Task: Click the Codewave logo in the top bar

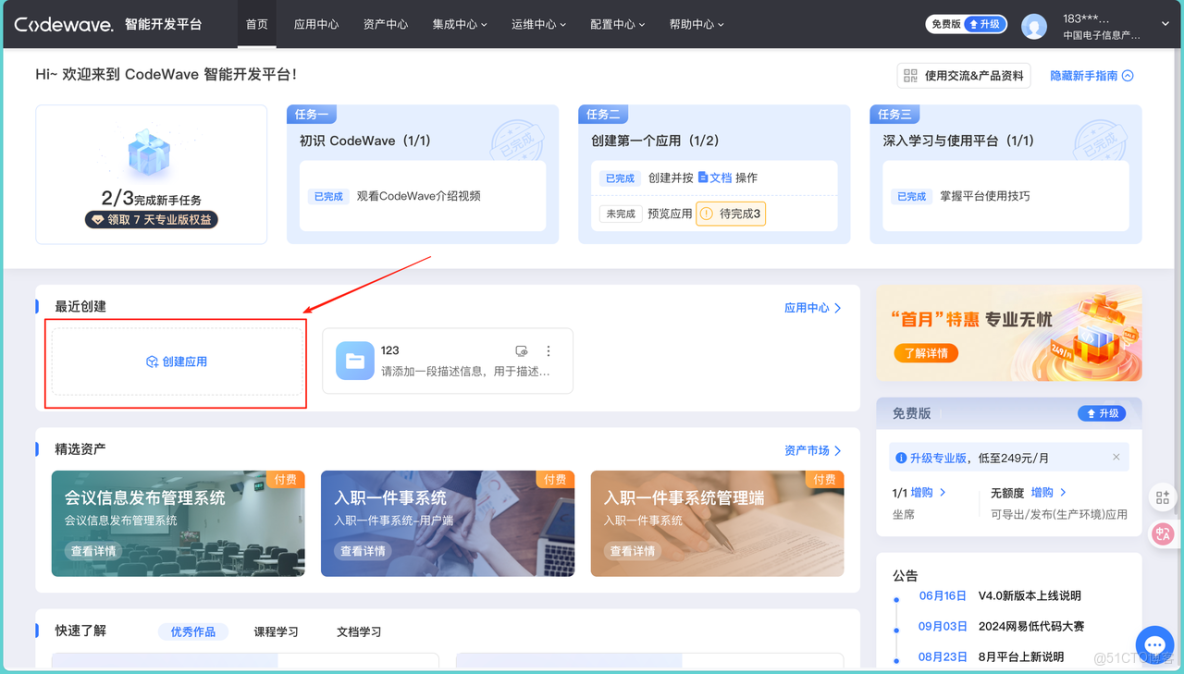Action: 68,23
